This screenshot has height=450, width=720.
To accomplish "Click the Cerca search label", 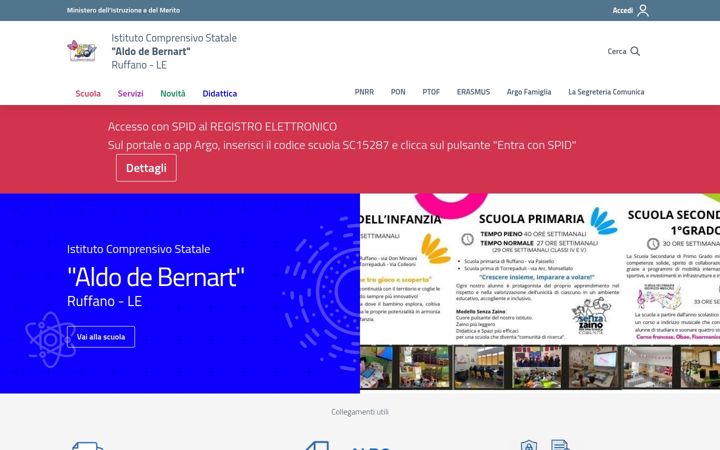I will 617,51.
